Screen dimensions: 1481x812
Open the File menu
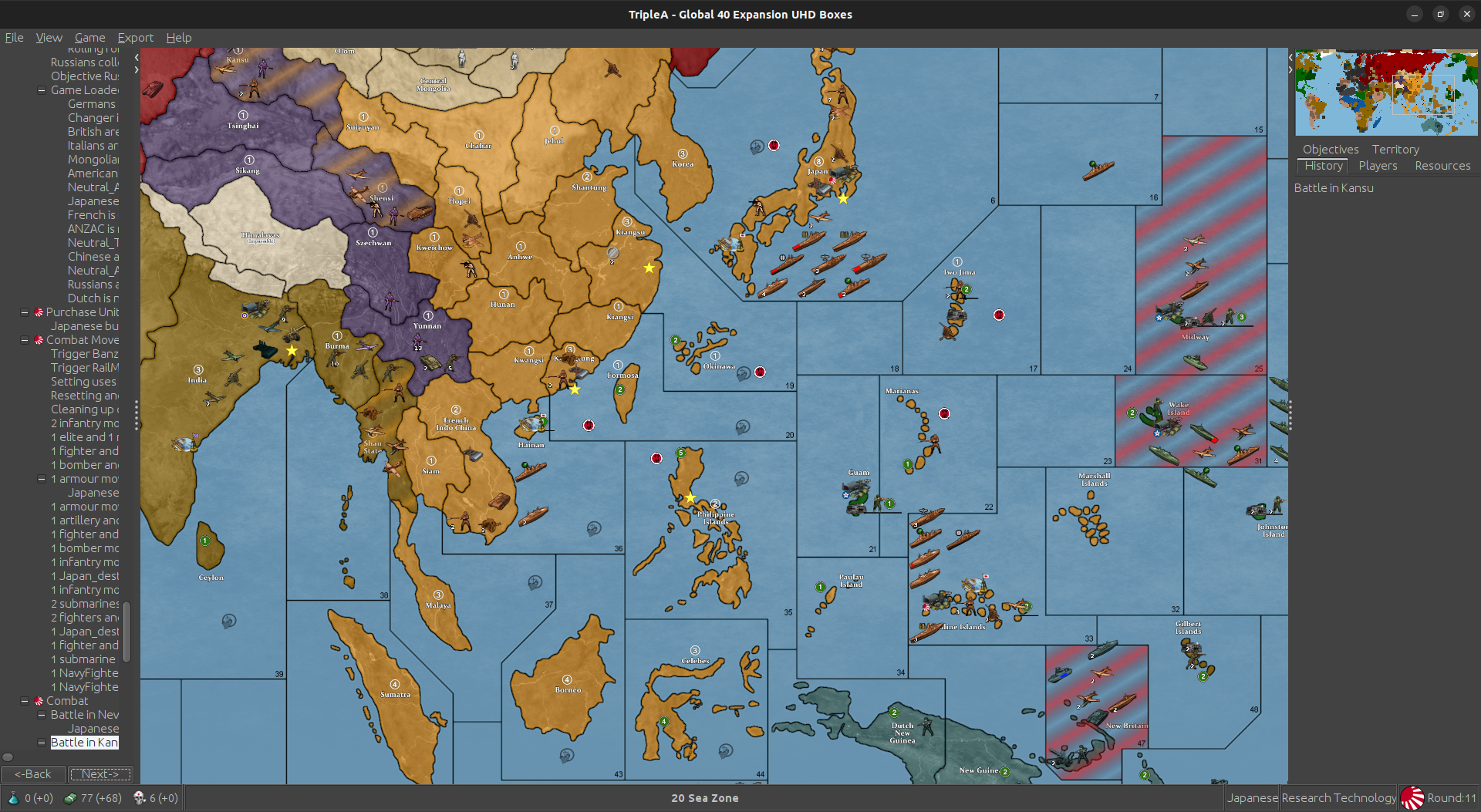click(14, 38)
